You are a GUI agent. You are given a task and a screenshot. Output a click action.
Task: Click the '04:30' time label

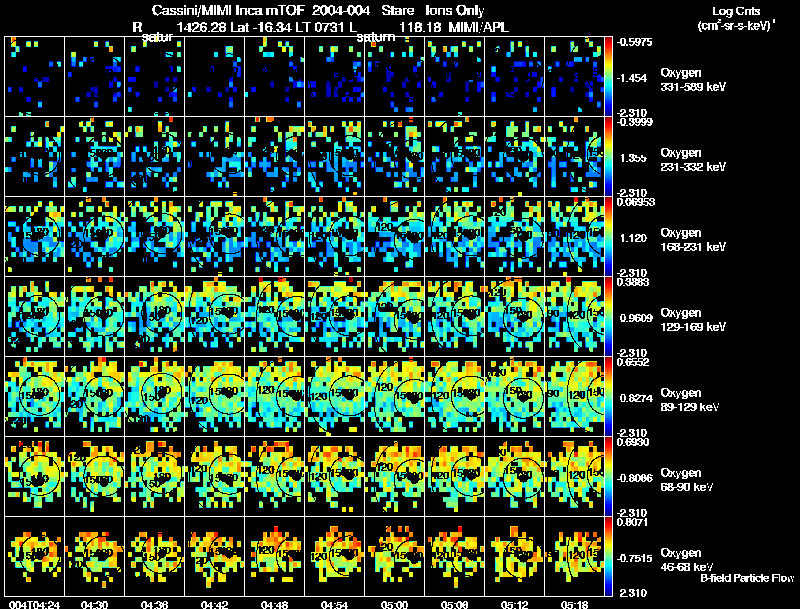tap(94, 605)
